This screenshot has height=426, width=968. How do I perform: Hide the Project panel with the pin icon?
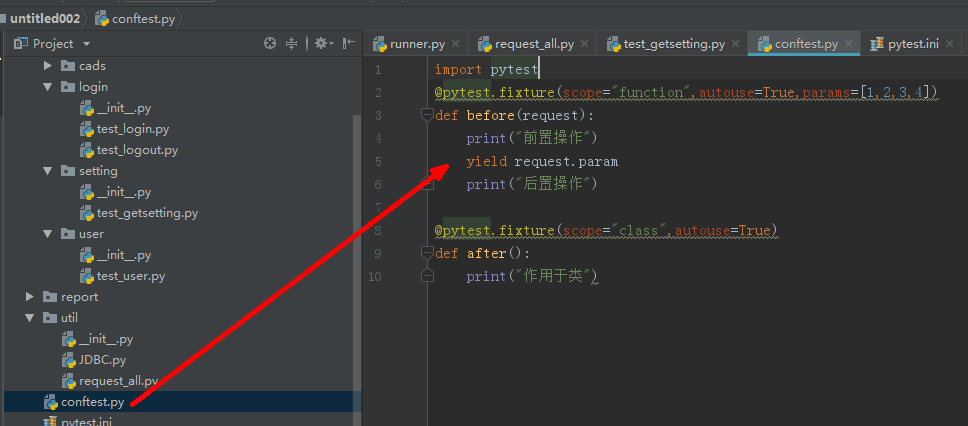click(x=349, y=43)
